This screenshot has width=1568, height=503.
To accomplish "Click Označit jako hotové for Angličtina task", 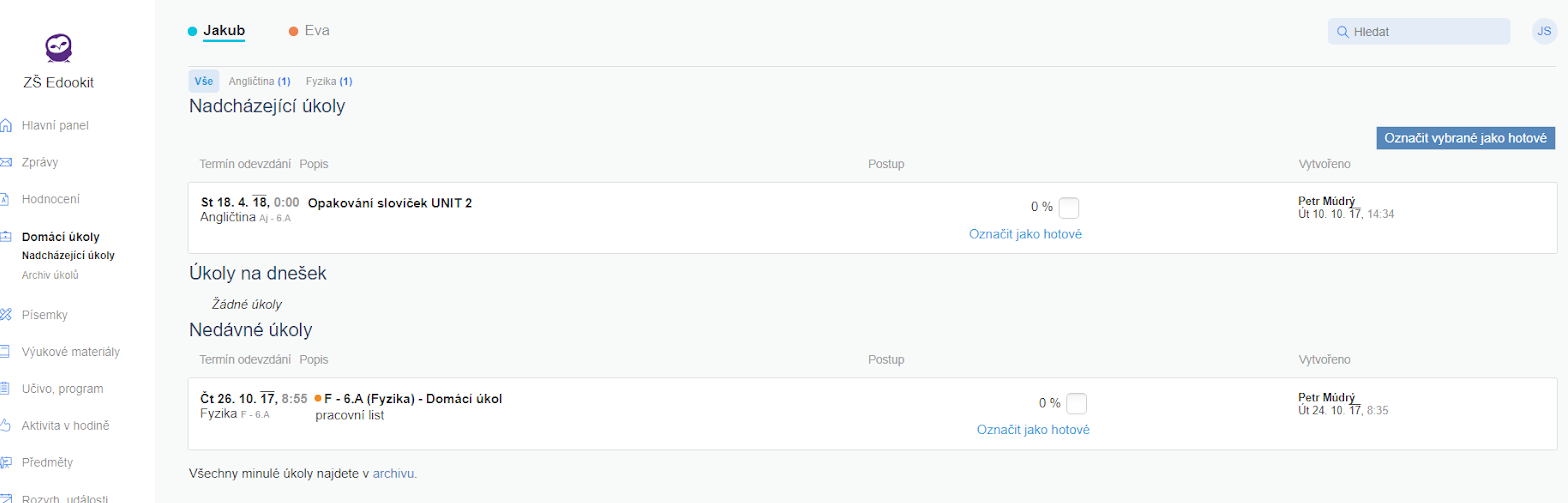I will coord(1025,234).
